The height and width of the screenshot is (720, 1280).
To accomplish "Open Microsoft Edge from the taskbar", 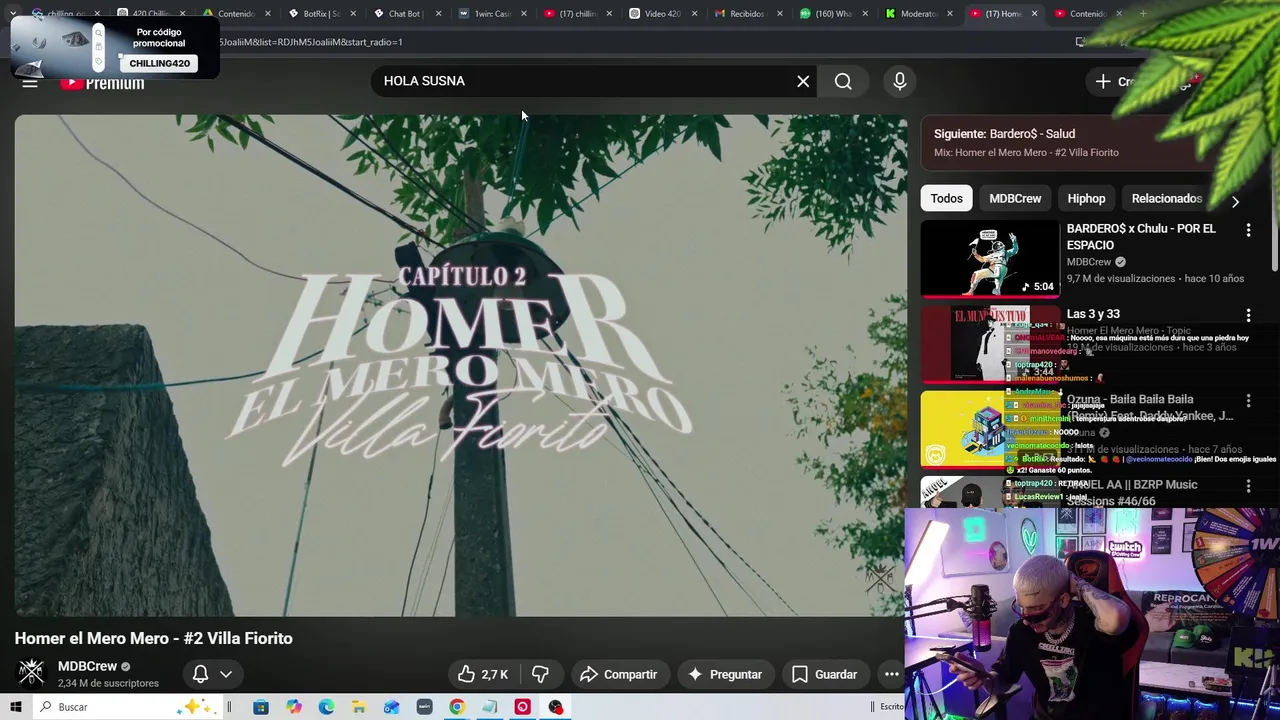I will [x=326, y=707].
